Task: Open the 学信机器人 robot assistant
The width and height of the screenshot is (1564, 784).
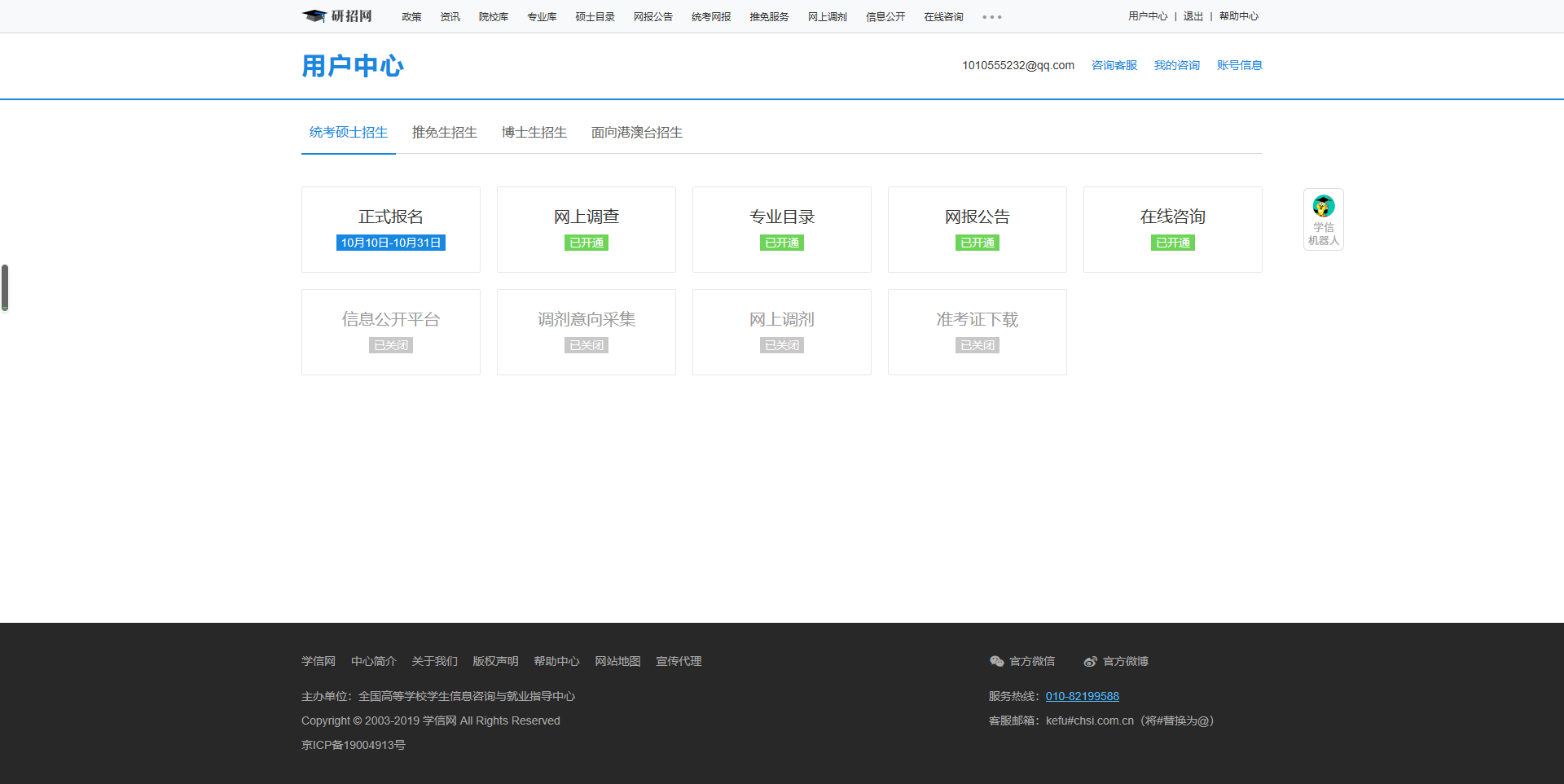Action: 1323,219
